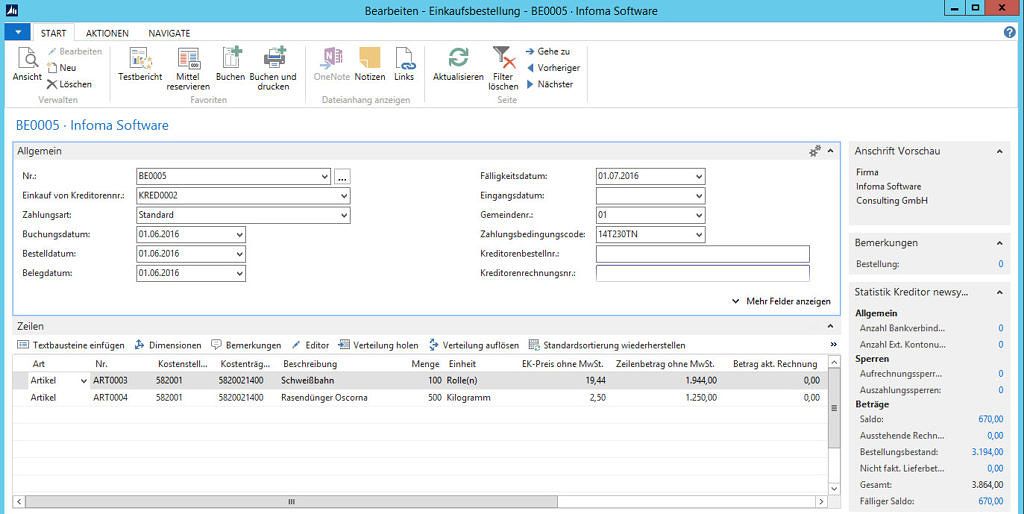Open Gemeindenr. dropdown
Viewport: 1024px width, 514px height.
click(699, 215)
